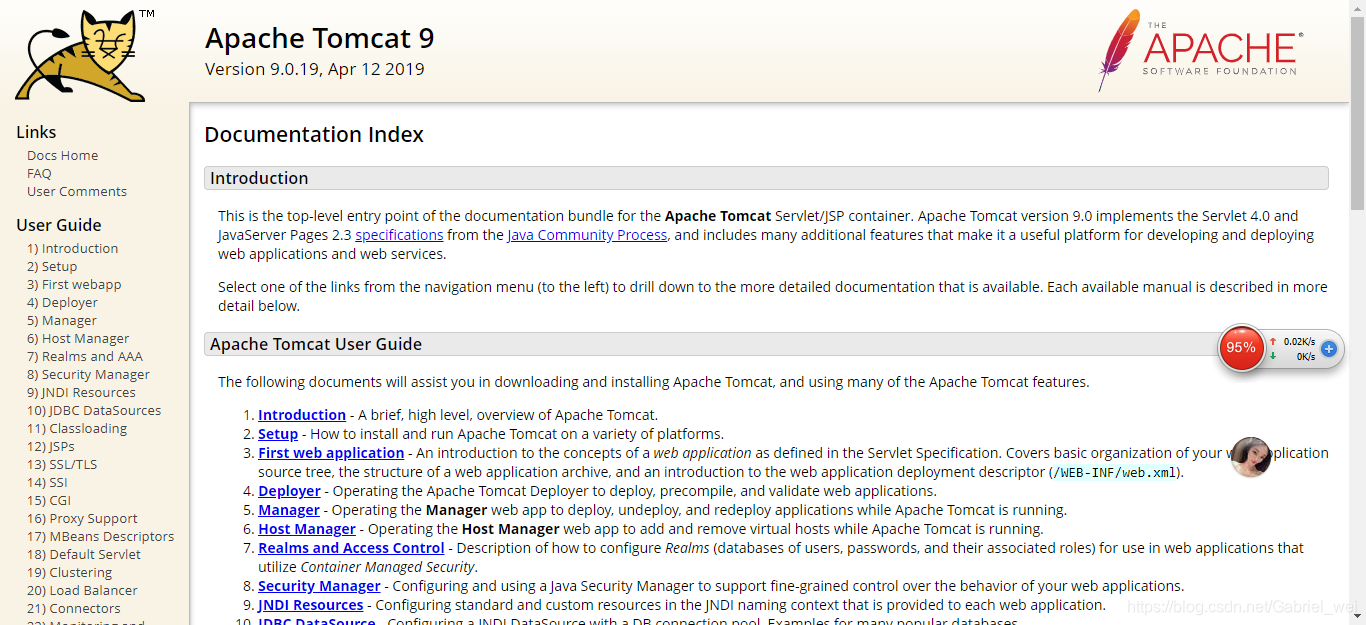Open 12) JSPs sidebar link

click(51, 446)
